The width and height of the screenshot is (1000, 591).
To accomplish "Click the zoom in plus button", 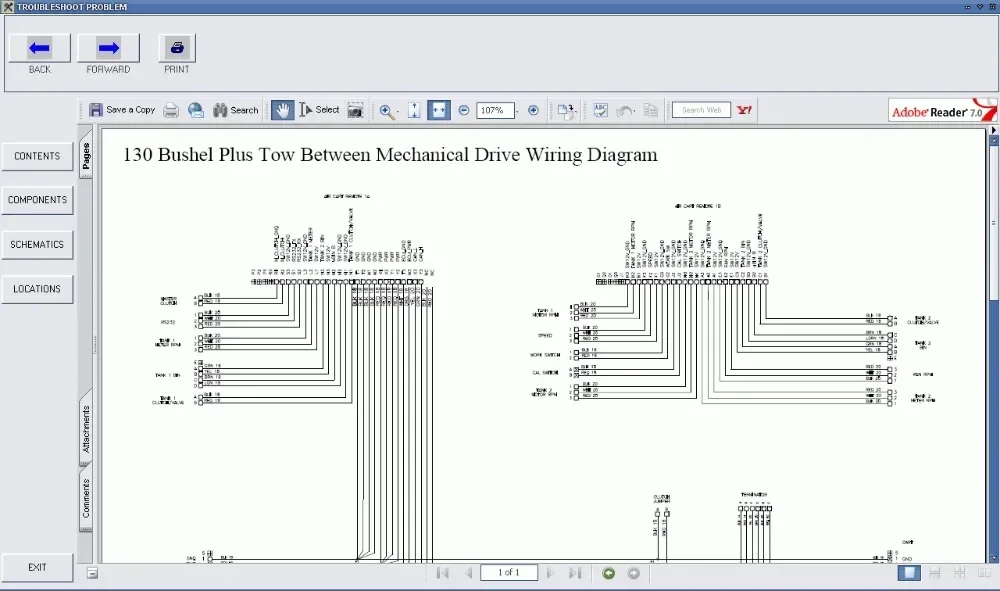I will [x=533, y=110].
